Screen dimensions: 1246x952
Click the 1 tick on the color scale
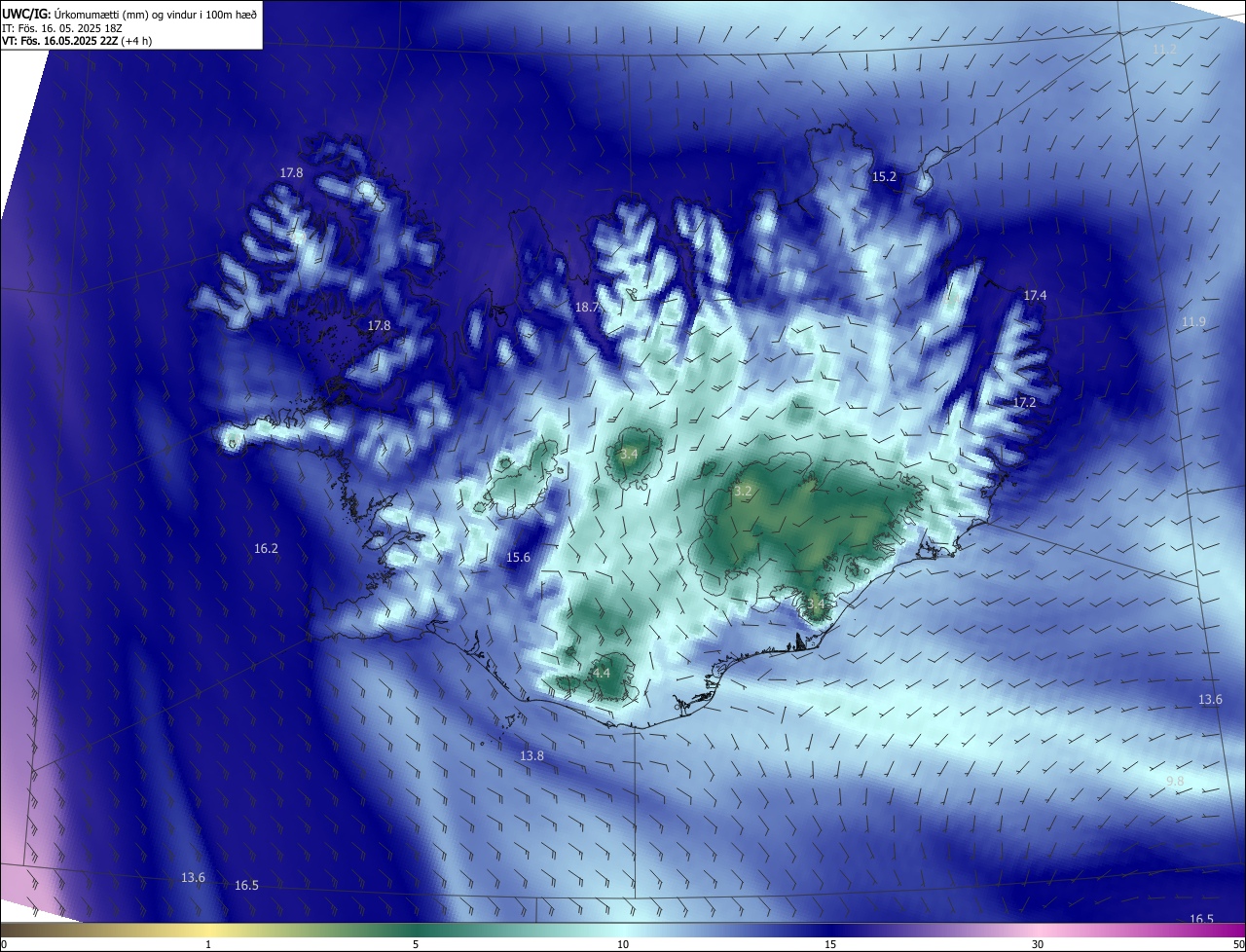208,944
